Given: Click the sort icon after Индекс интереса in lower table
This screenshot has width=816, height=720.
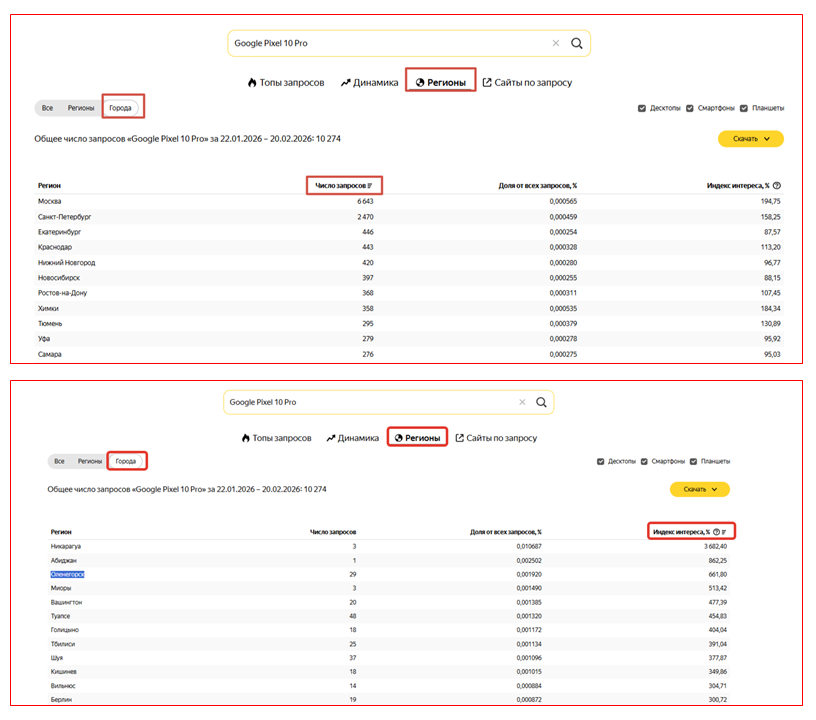Looking at the screenshot, I should click(725, 532).
